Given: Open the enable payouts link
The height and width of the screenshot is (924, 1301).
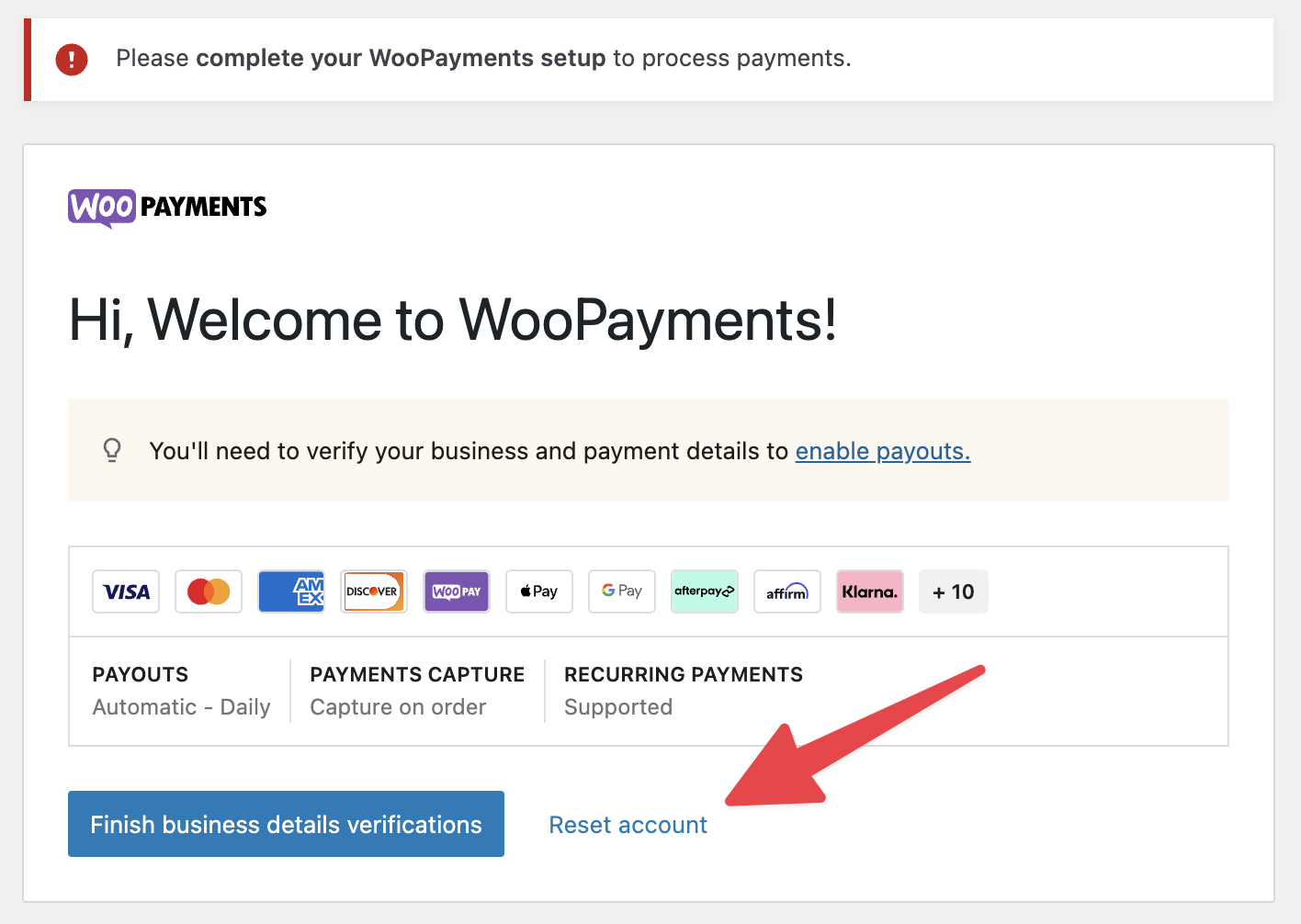Looking at the screenshot, I should tap(881, 451).
